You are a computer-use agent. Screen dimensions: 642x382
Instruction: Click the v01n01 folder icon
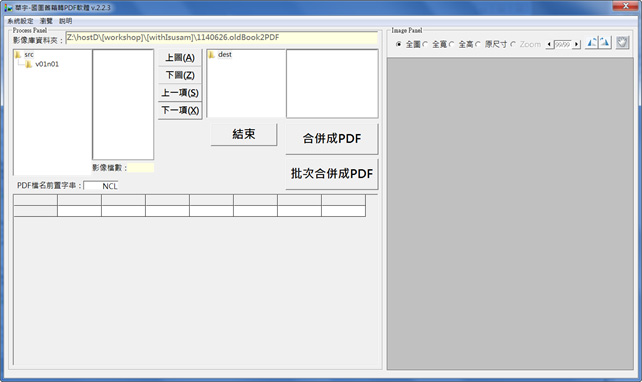pyautogui.click(x=29, y=64)
